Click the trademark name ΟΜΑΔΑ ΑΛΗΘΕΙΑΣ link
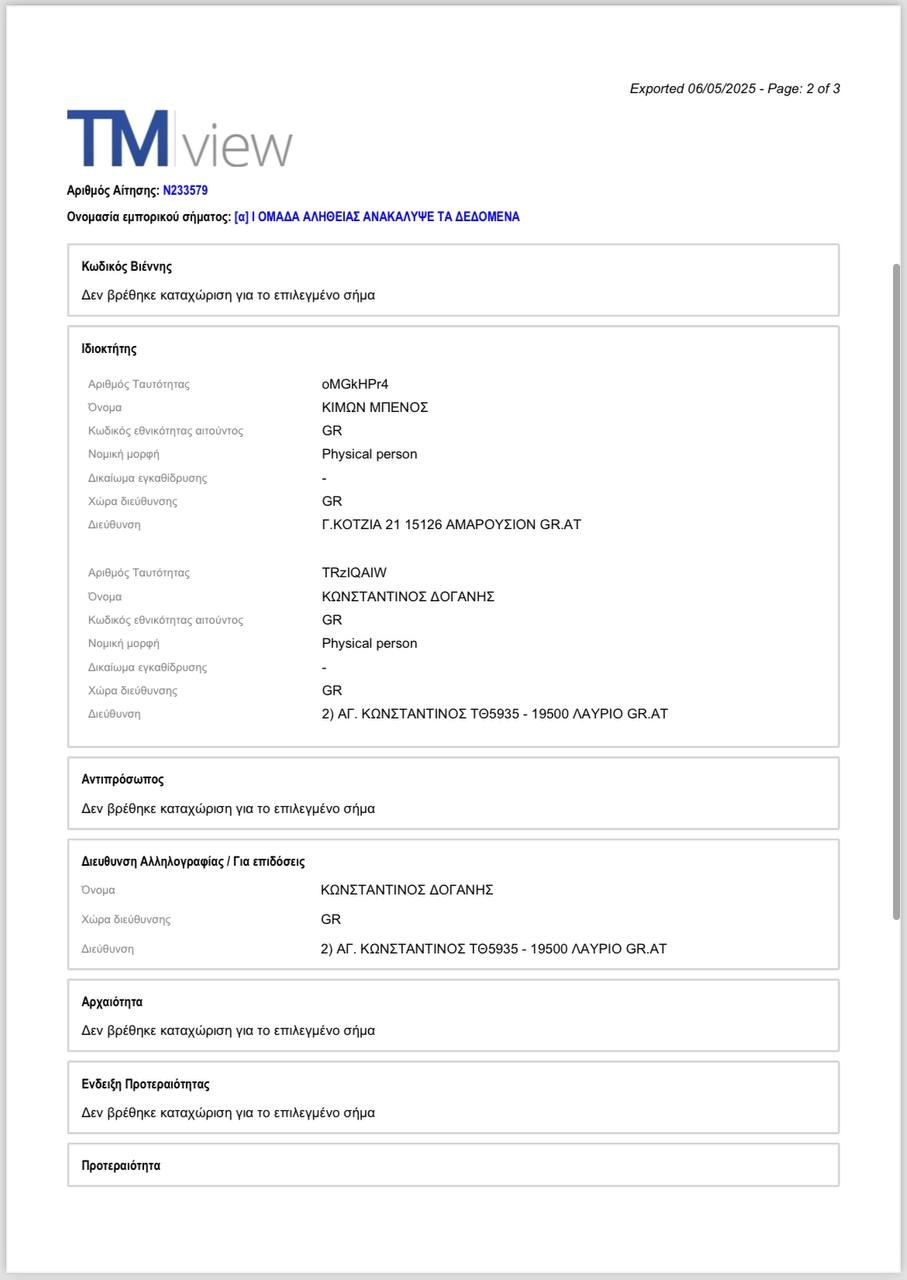 coord(377,217)
